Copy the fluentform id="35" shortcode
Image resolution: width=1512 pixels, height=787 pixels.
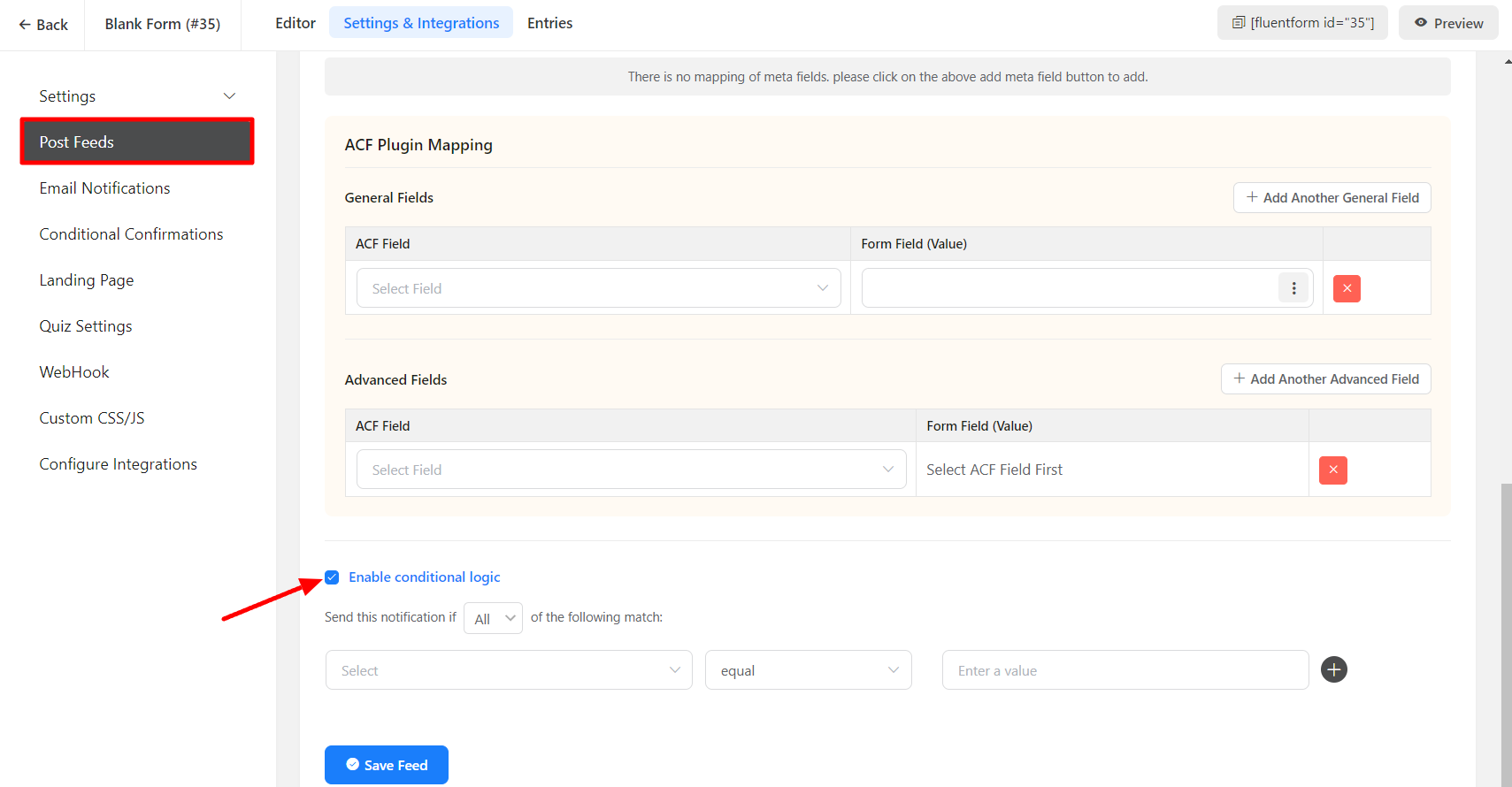click(x=1302, y=23)
